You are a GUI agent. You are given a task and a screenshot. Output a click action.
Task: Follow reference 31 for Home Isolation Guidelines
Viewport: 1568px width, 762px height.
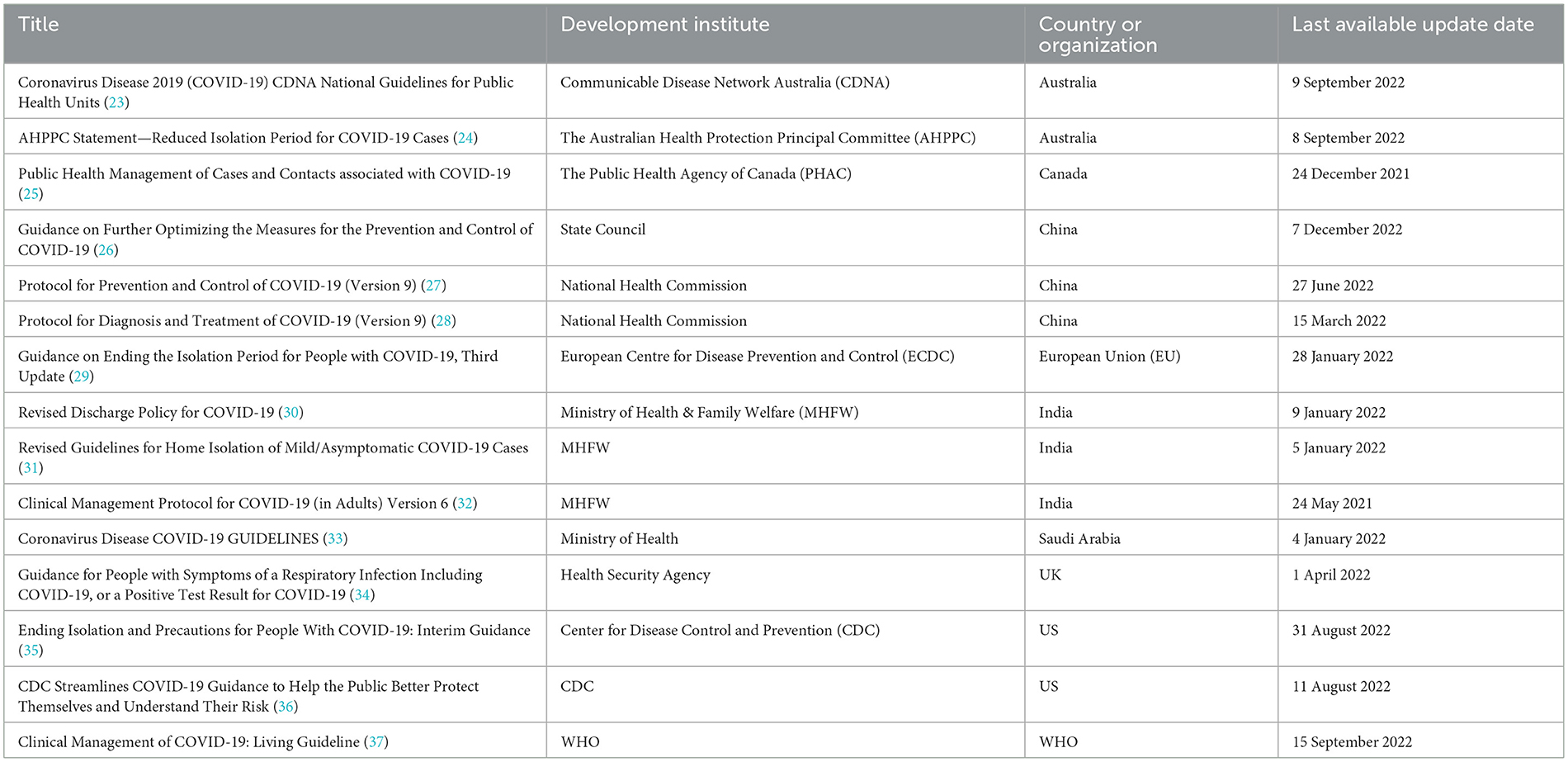coord(31,468)
